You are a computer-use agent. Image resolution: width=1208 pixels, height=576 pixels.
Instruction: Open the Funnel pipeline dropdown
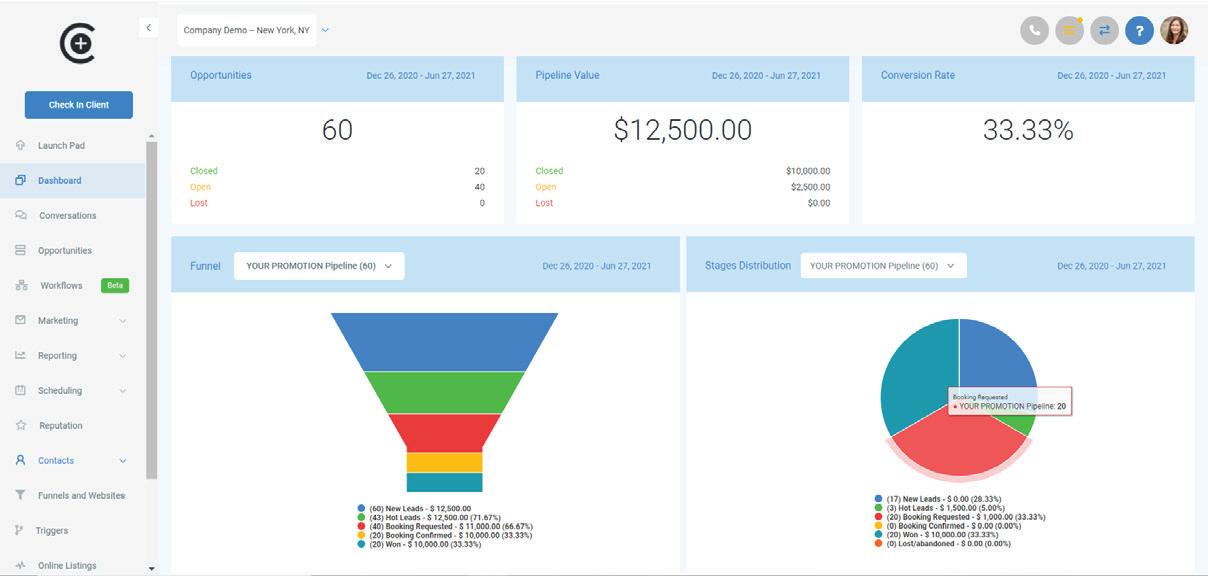(x=319, y=266)
